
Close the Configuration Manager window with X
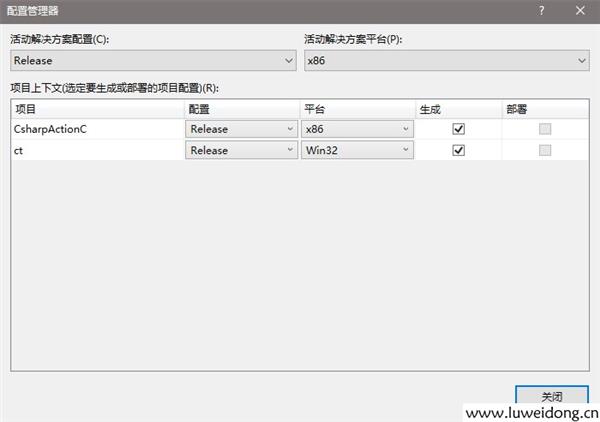click(x=579, y=10)
